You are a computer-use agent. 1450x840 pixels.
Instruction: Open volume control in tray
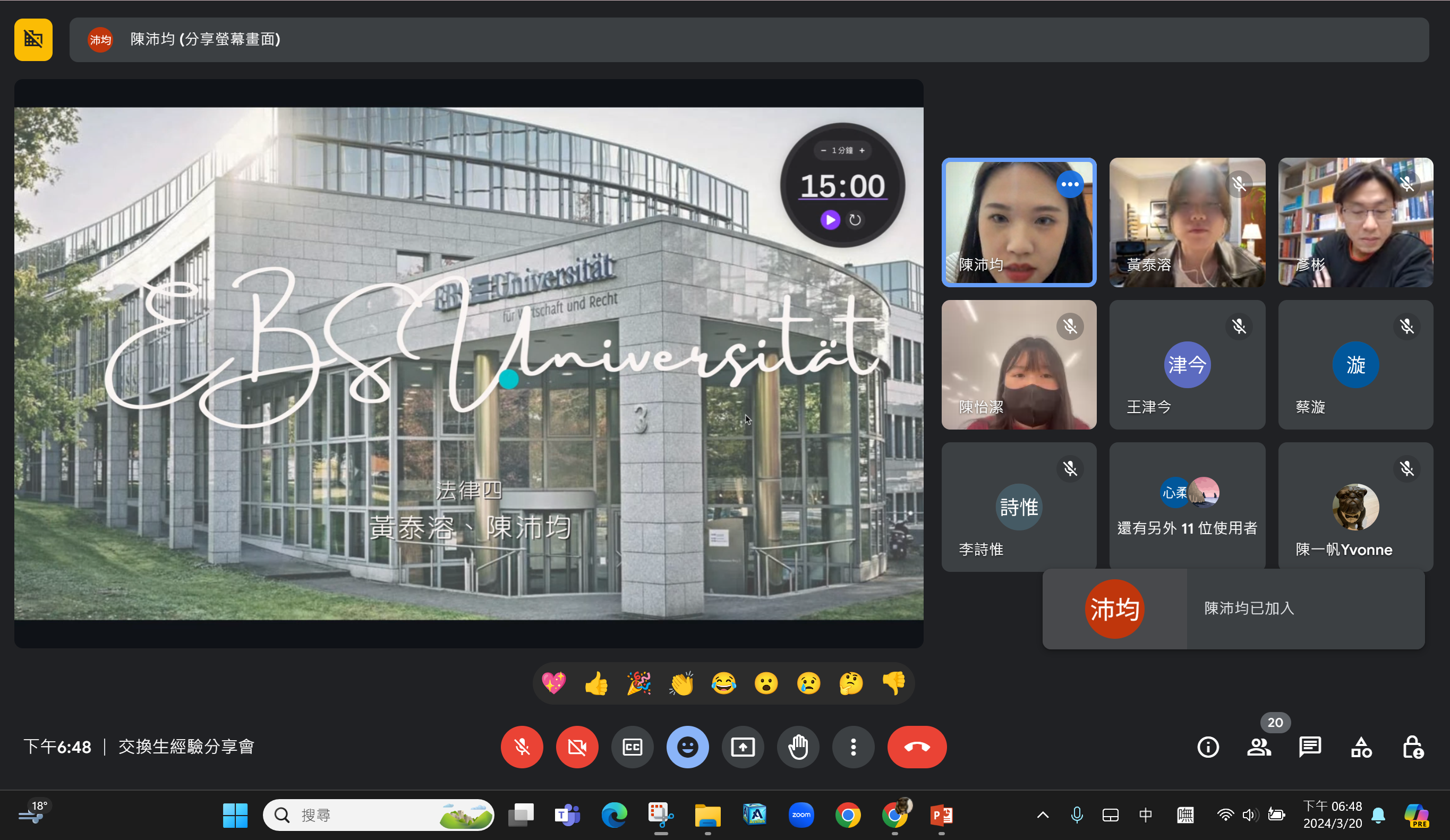tap(1250, 815)
